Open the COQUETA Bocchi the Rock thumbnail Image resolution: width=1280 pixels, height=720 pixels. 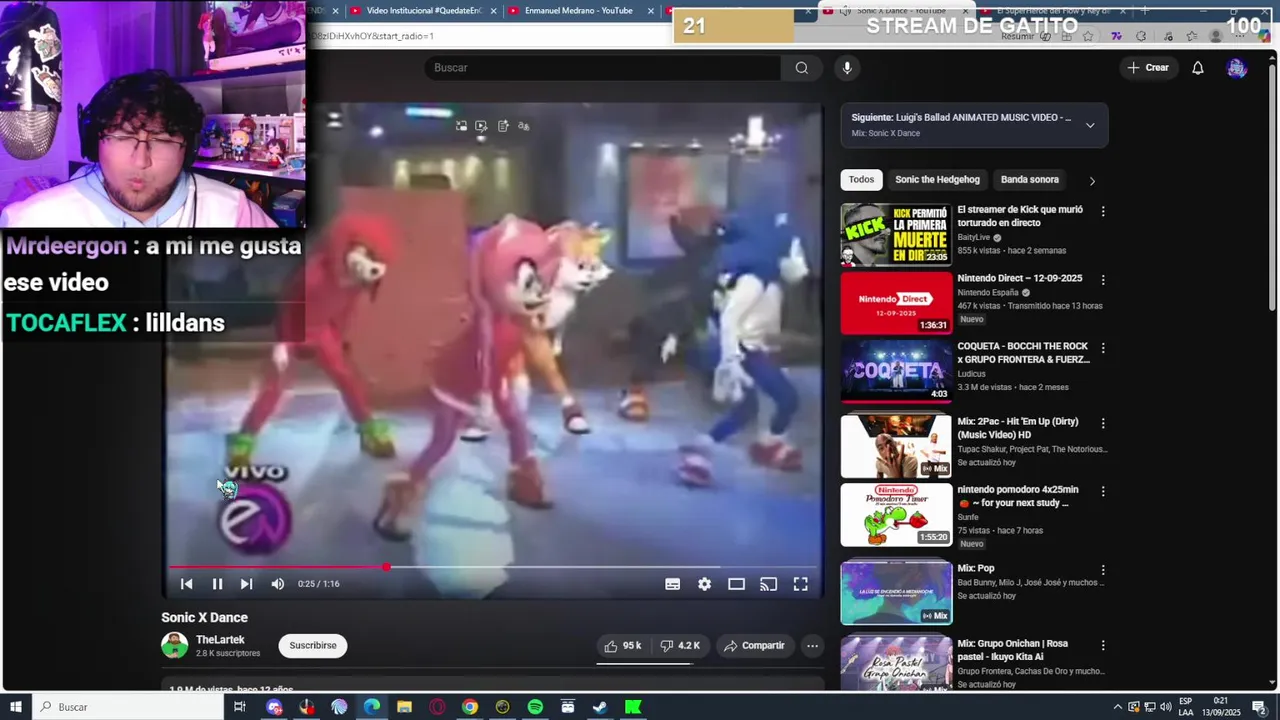(x=896, y=371)
